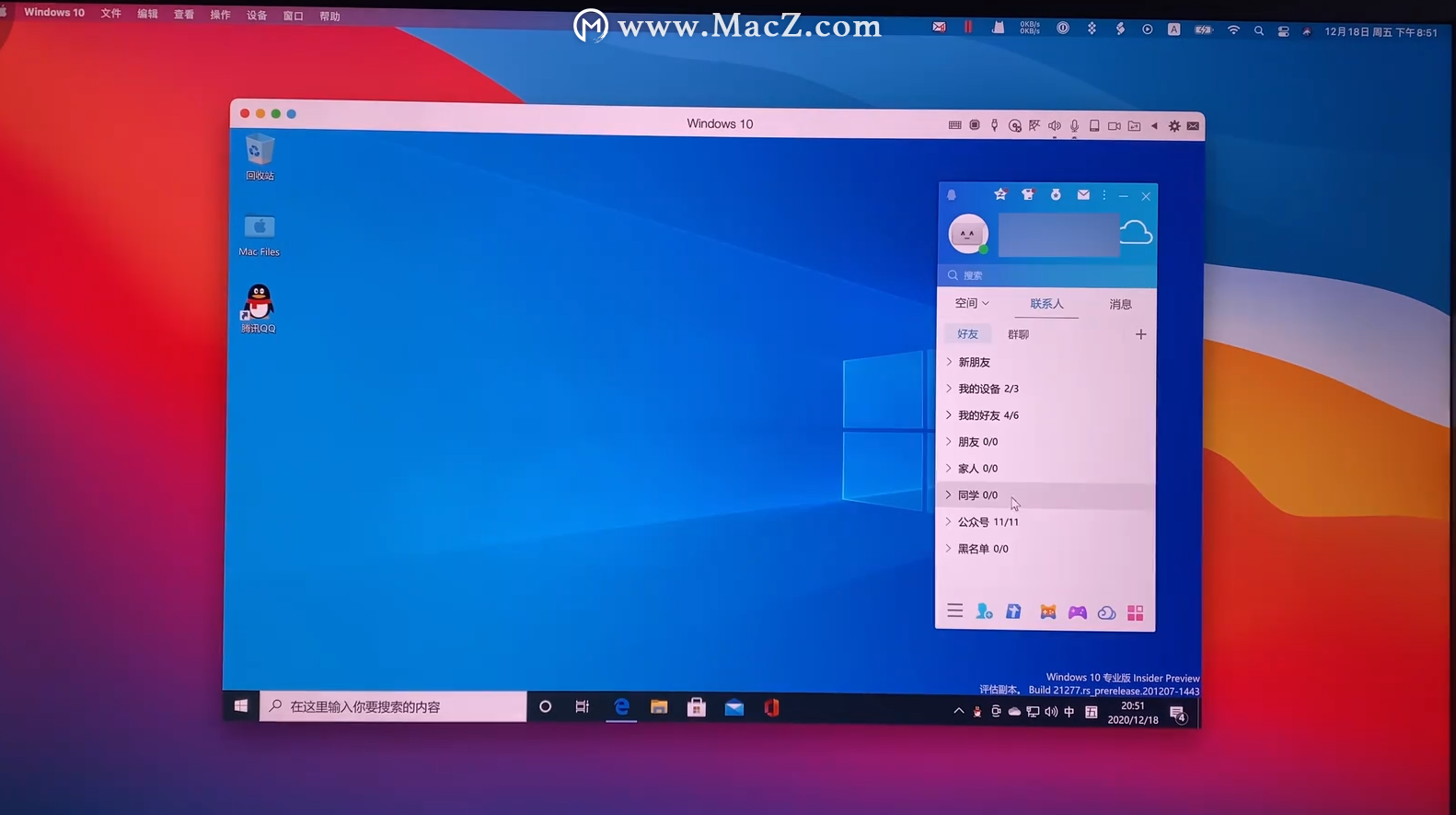Expand the 家人 0/0 group
Viewport: 1456px width, 815px height.
1046,469
